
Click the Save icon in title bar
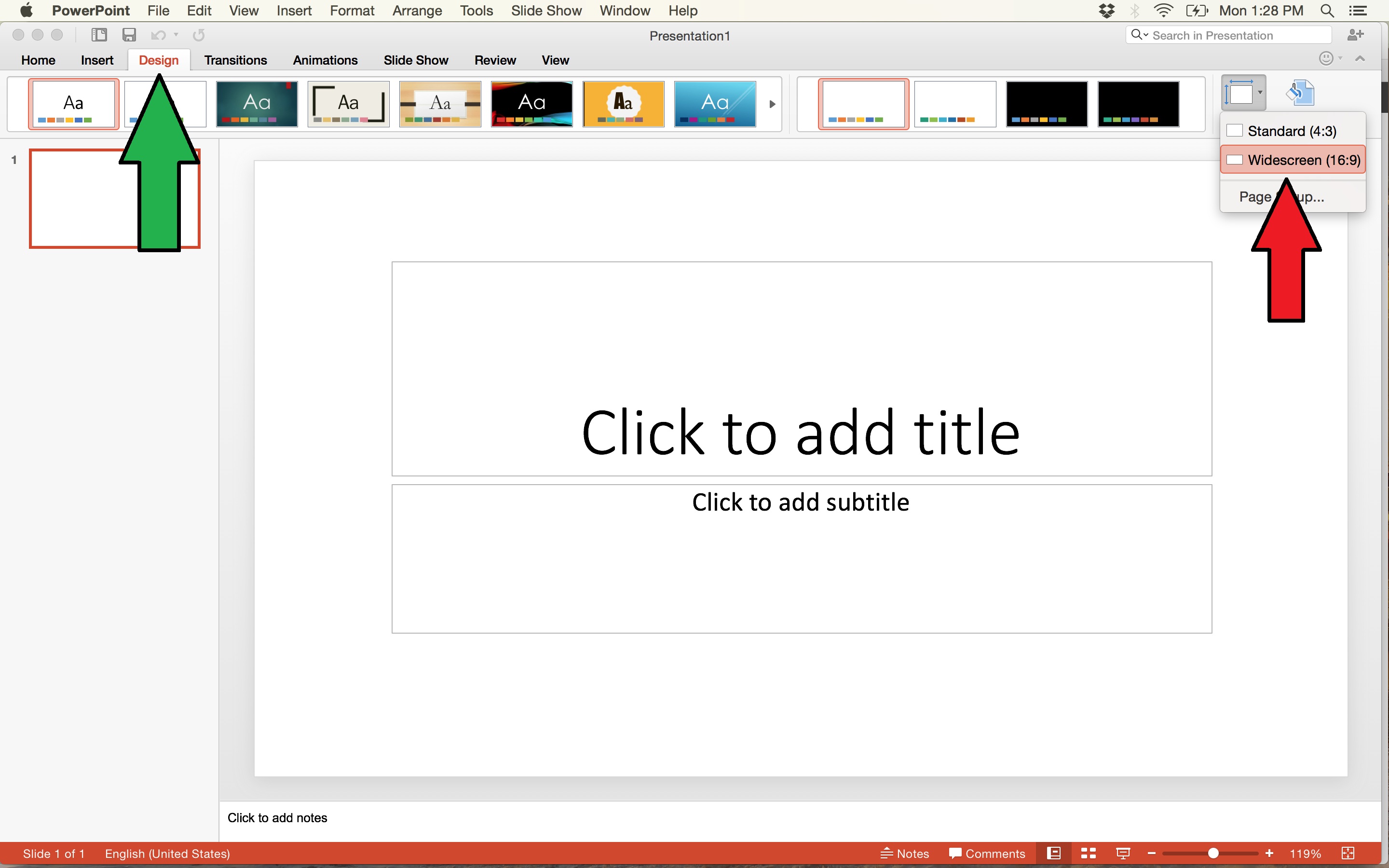click(x=129, y=35)
